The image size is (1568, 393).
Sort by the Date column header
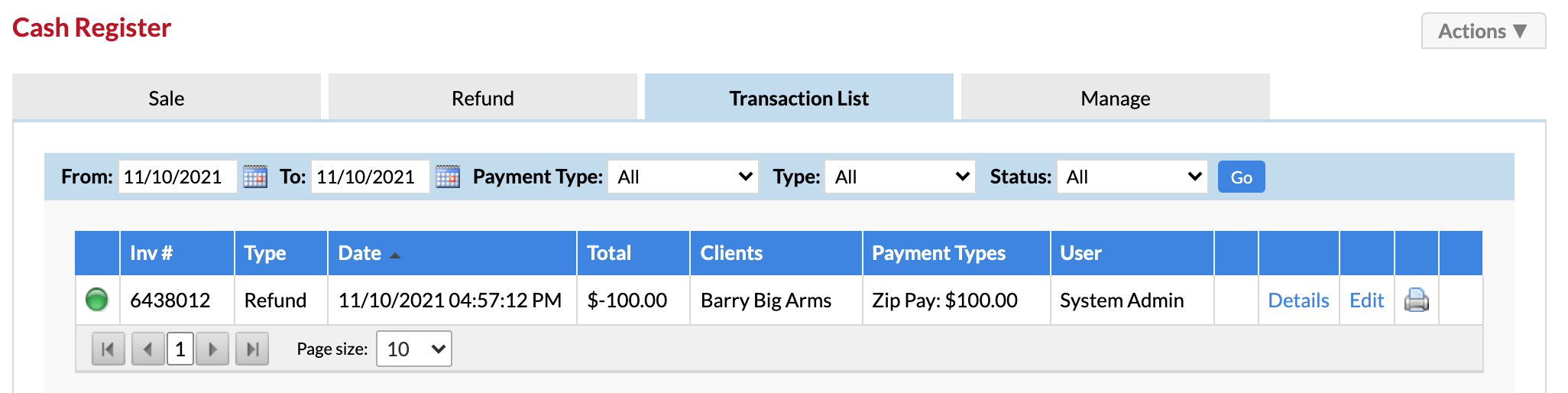360,253
